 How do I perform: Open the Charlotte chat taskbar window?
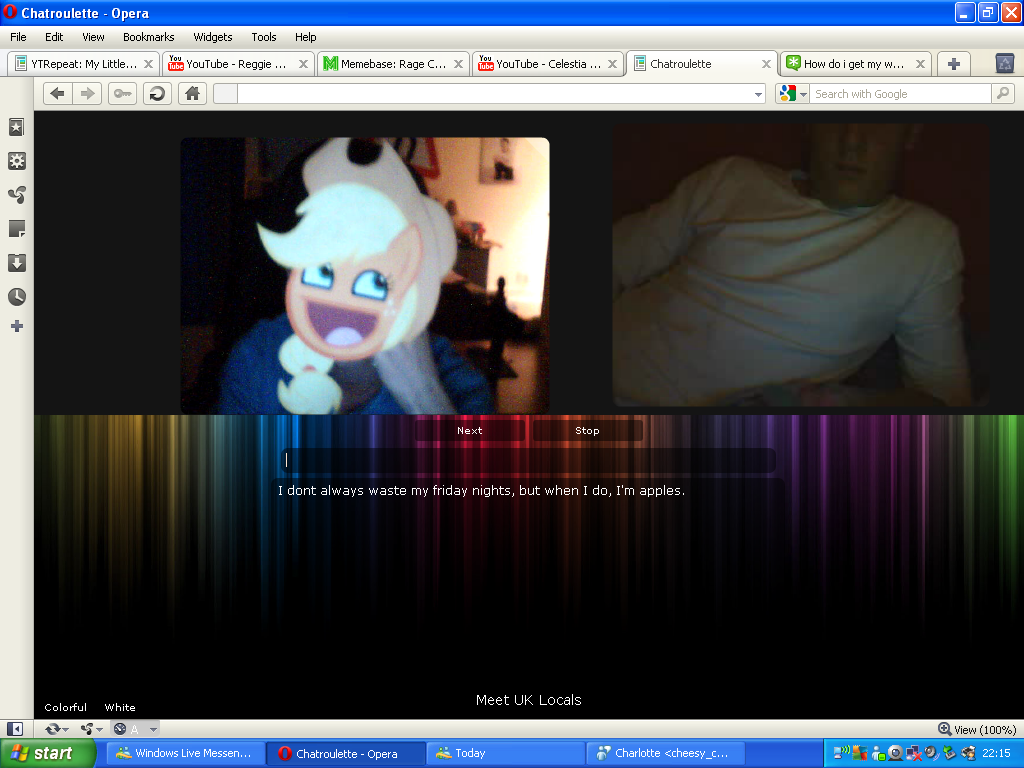tap(665, 754)
